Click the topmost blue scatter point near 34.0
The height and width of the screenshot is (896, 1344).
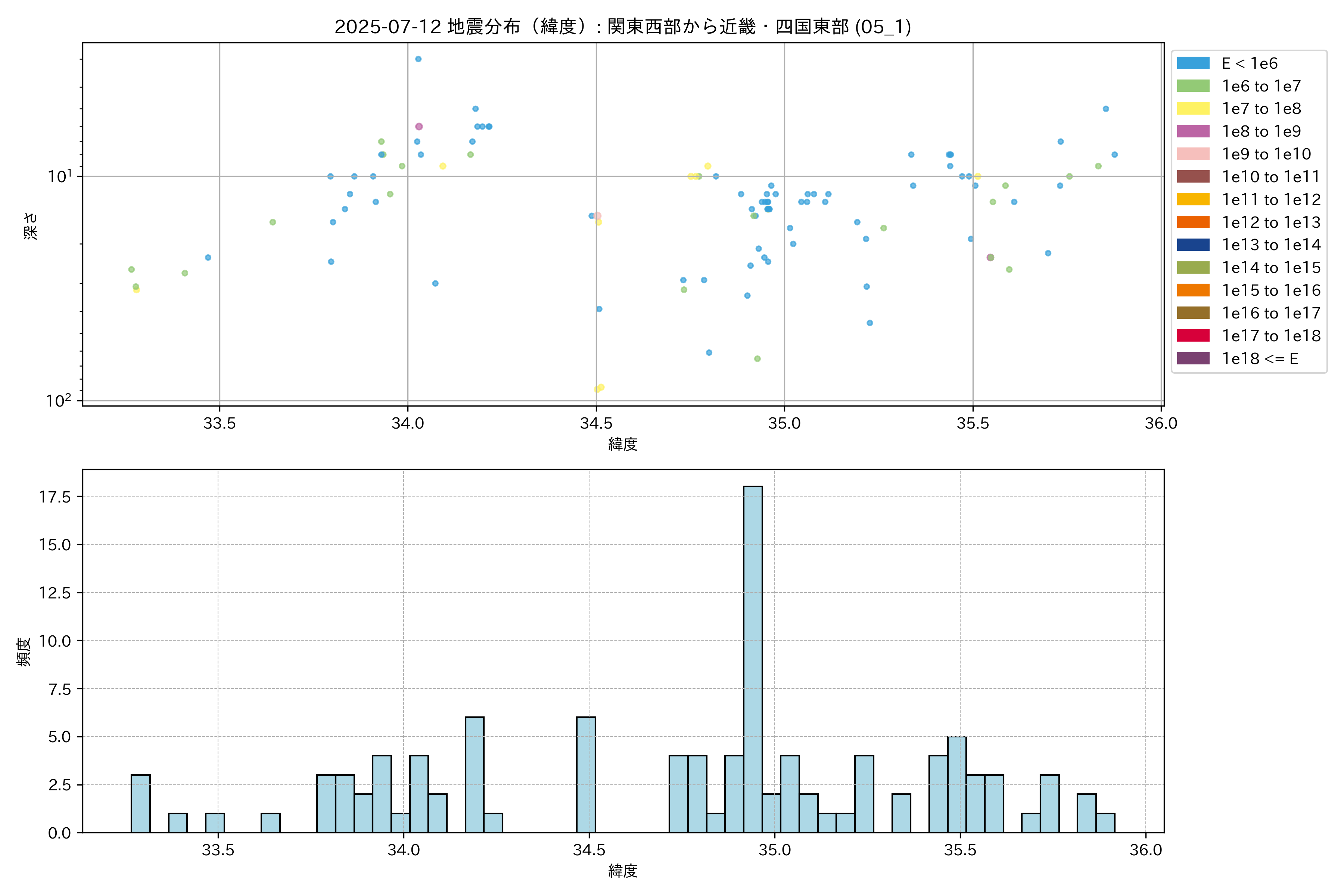(418, 59)
